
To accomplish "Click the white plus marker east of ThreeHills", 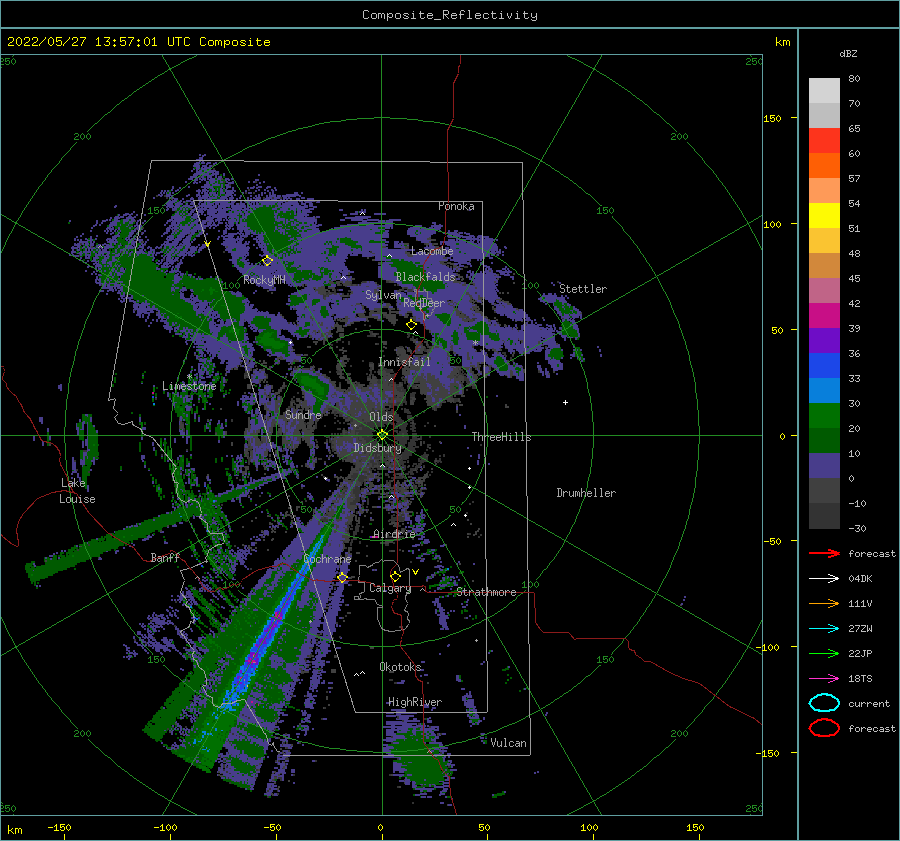I will [565, 402].
